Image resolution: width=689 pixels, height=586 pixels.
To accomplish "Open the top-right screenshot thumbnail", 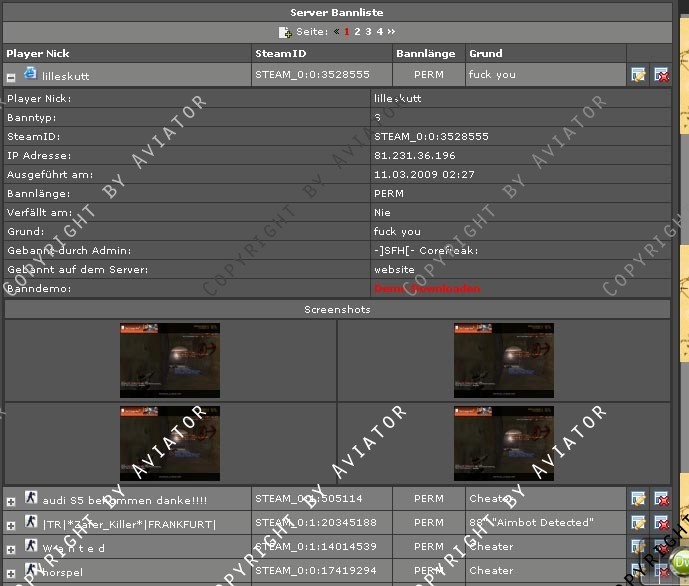I will [504, 346].
